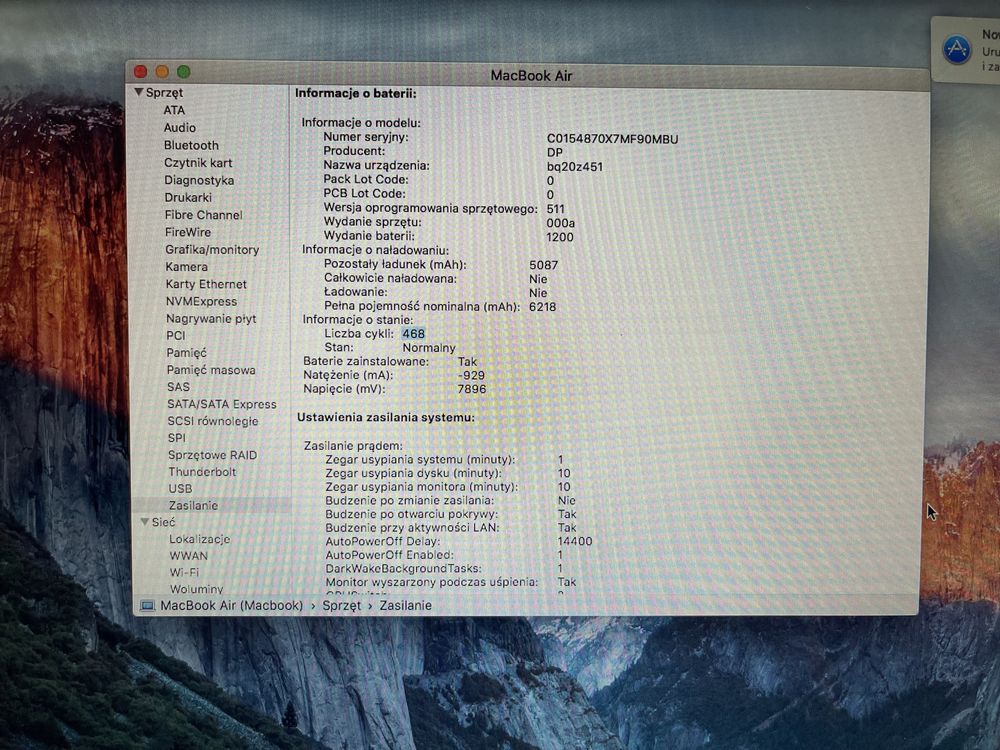Open FireWire section
This screenshot has width=1000, height=750.
pyautogui.click(x=188, y=232)
